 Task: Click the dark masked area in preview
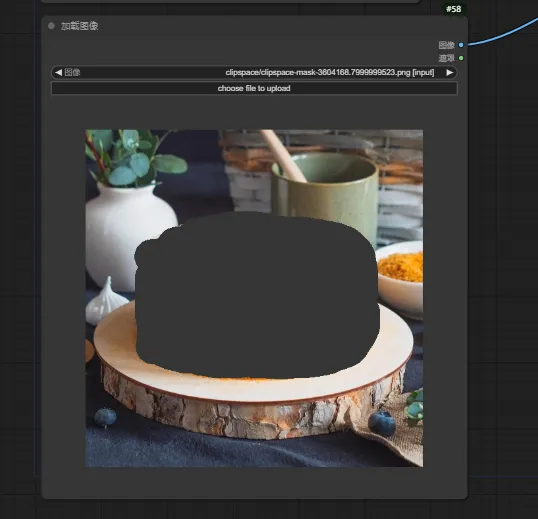point(257,295)
